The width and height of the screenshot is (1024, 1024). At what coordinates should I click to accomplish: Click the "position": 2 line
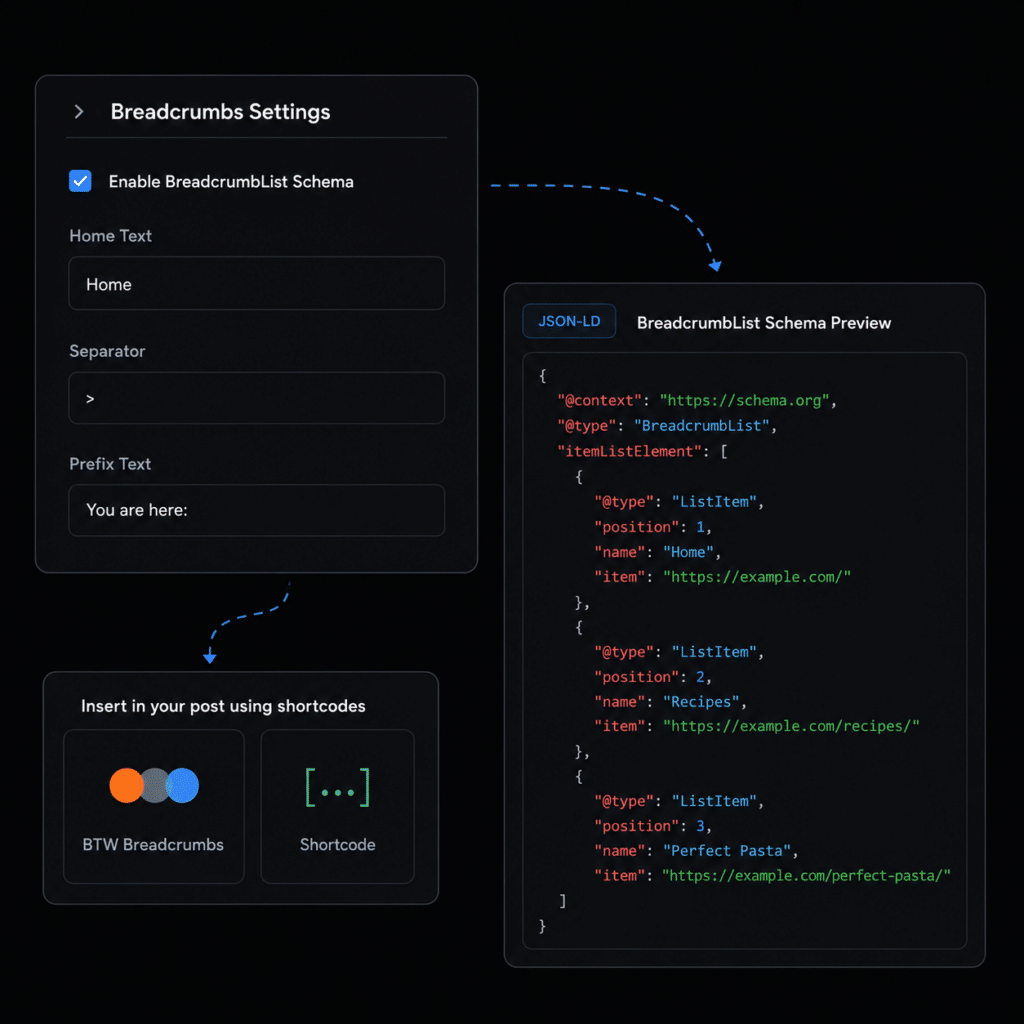pyautogui.click(x=652, y=677)
